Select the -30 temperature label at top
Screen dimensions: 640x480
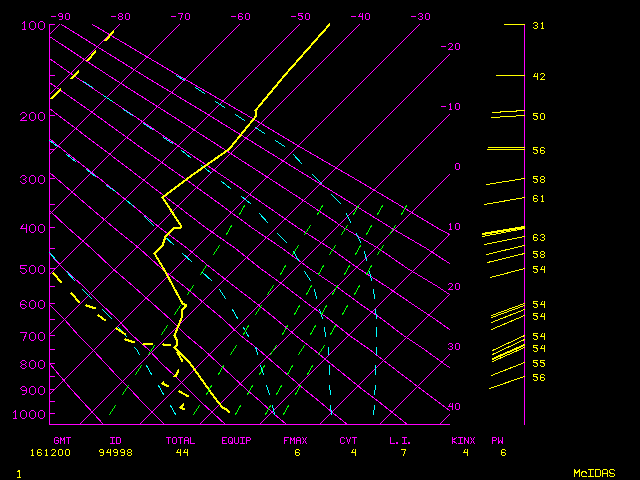click(x=420, y=16)
